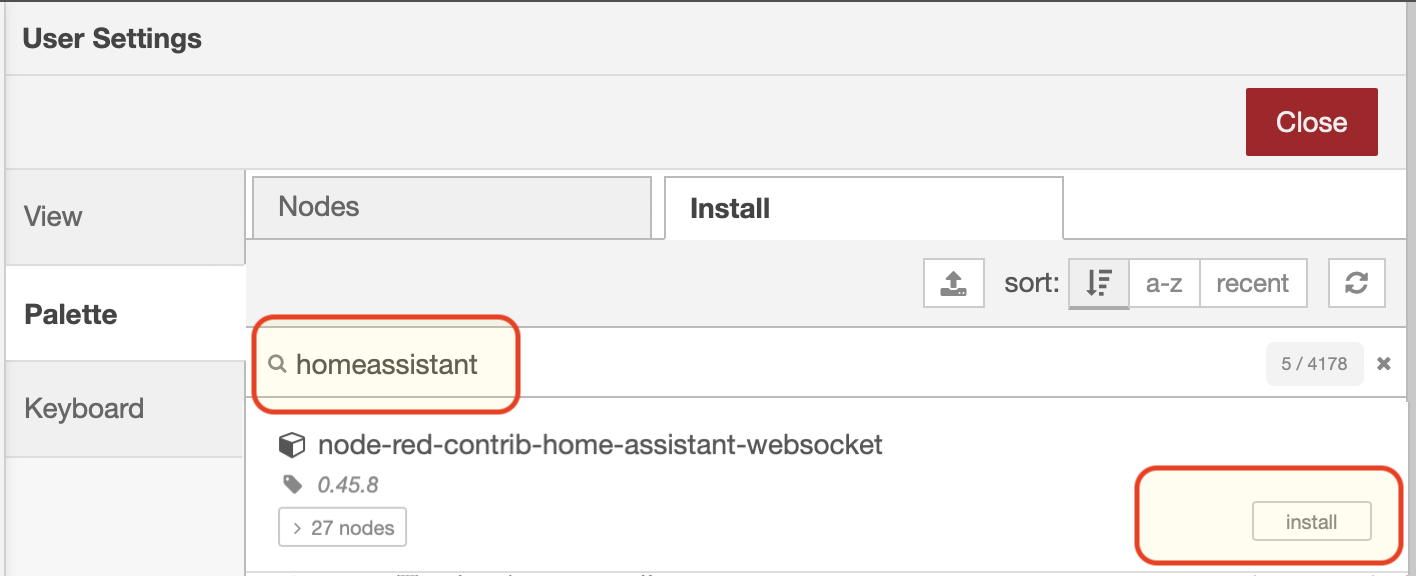Open node-red-contrib-home-assistant-websocket module link
1416x576 pixels.
(600, 445)
